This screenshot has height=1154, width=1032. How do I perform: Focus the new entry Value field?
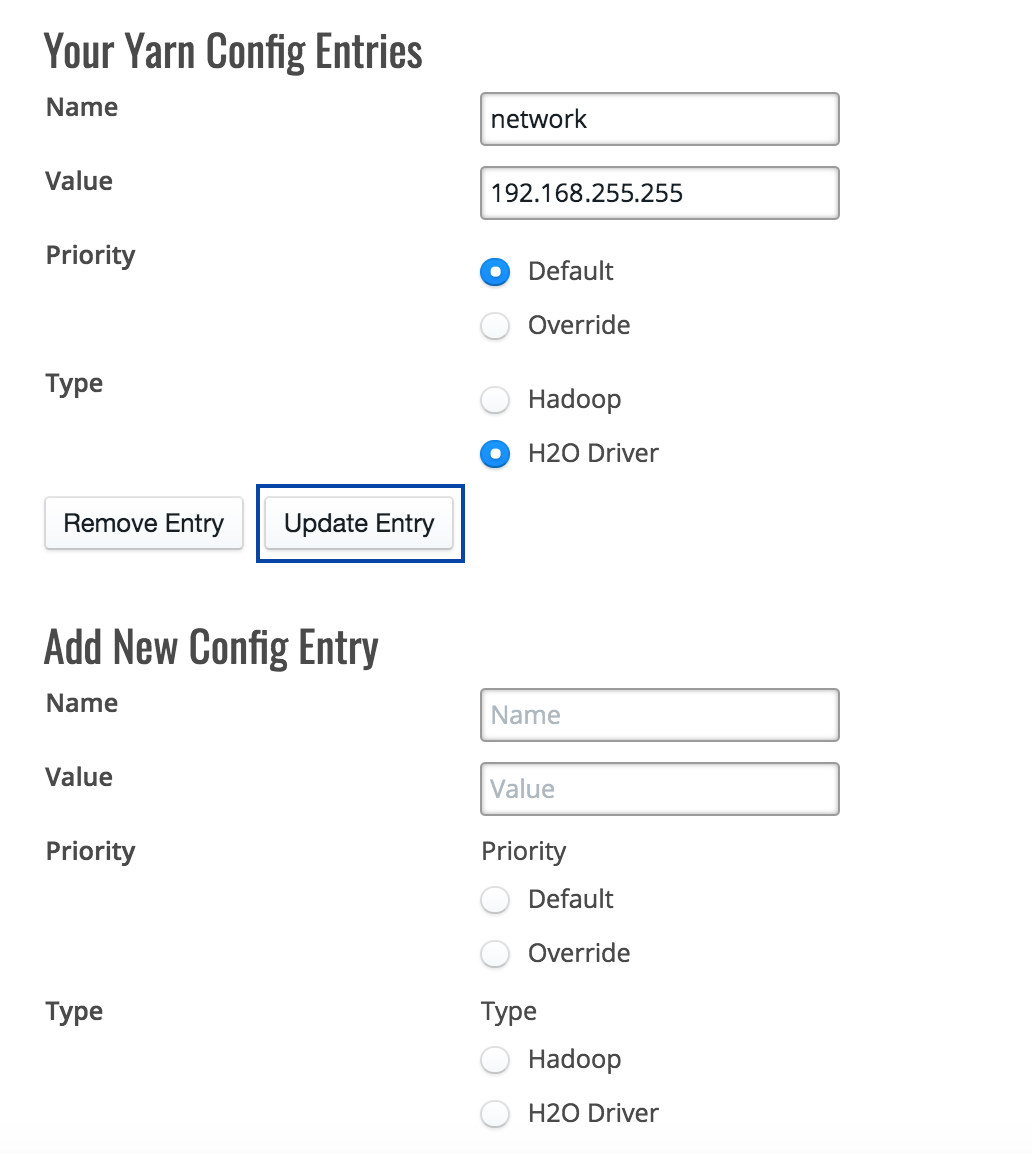click(660, 789)
